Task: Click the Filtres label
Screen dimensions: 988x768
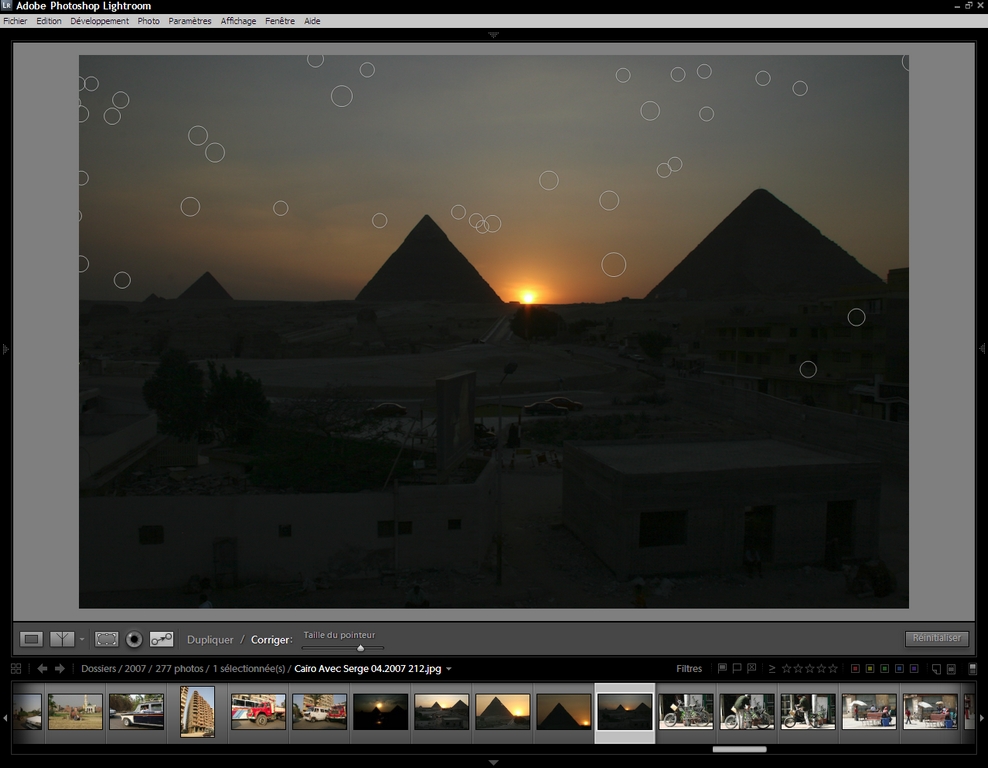Action: (689, 668)
